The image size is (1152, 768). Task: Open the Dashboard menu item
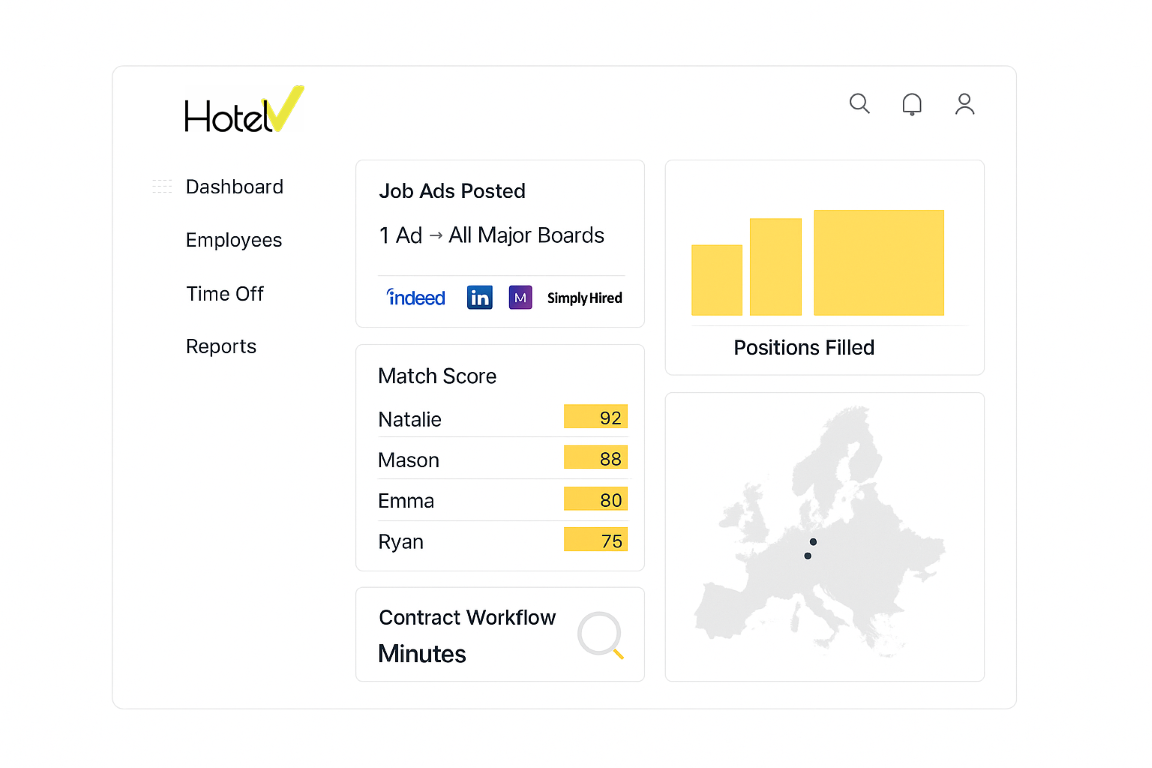click(234, 187)
